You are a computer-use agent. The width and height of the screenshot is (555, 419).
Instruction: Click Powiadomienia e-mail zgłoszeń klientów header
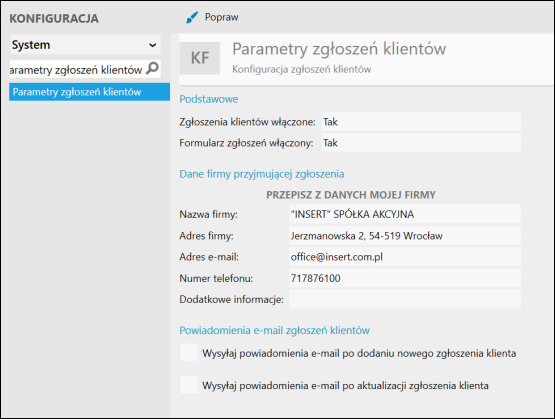coord(274,330)
